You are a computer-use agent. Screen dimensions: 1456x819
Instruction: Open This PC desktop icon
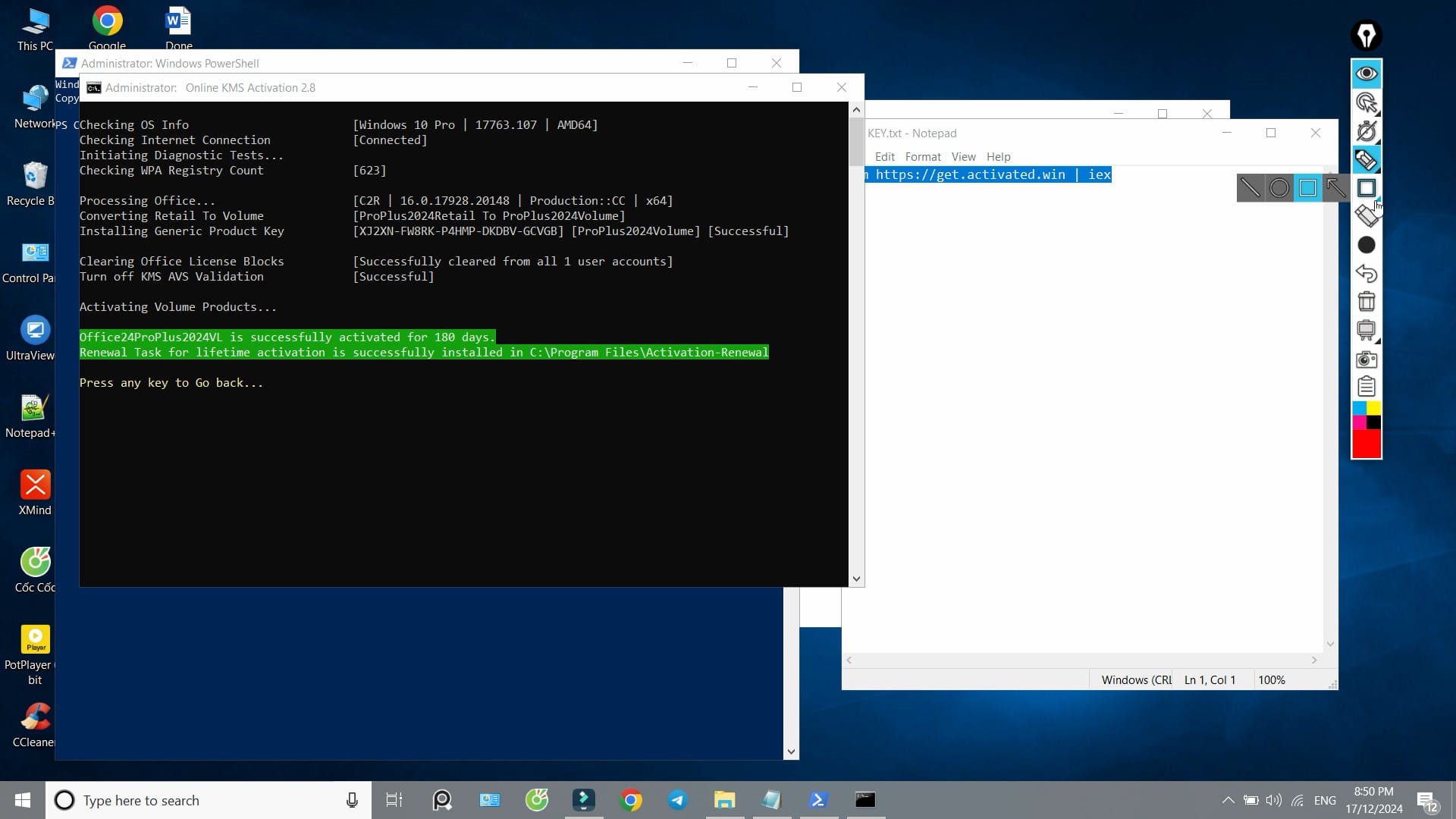click(x=35, y=29)
